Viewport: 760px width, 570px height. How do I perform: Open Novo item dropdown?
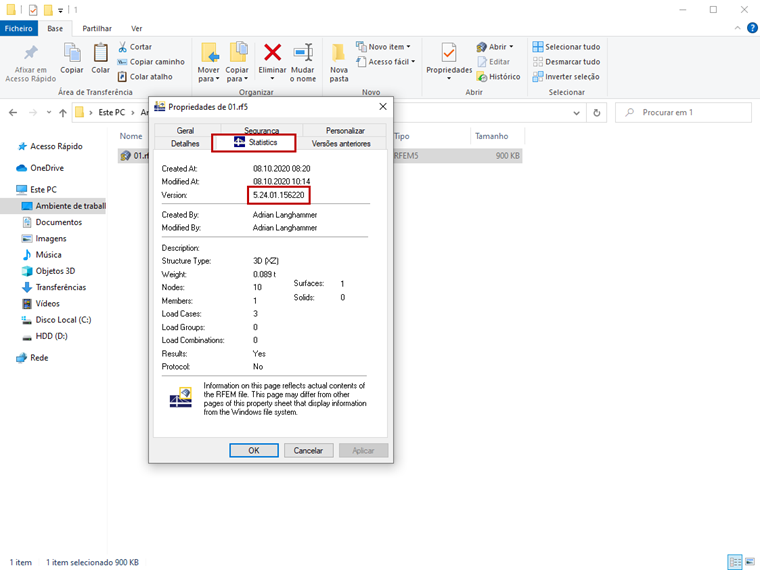pos(383,47)
